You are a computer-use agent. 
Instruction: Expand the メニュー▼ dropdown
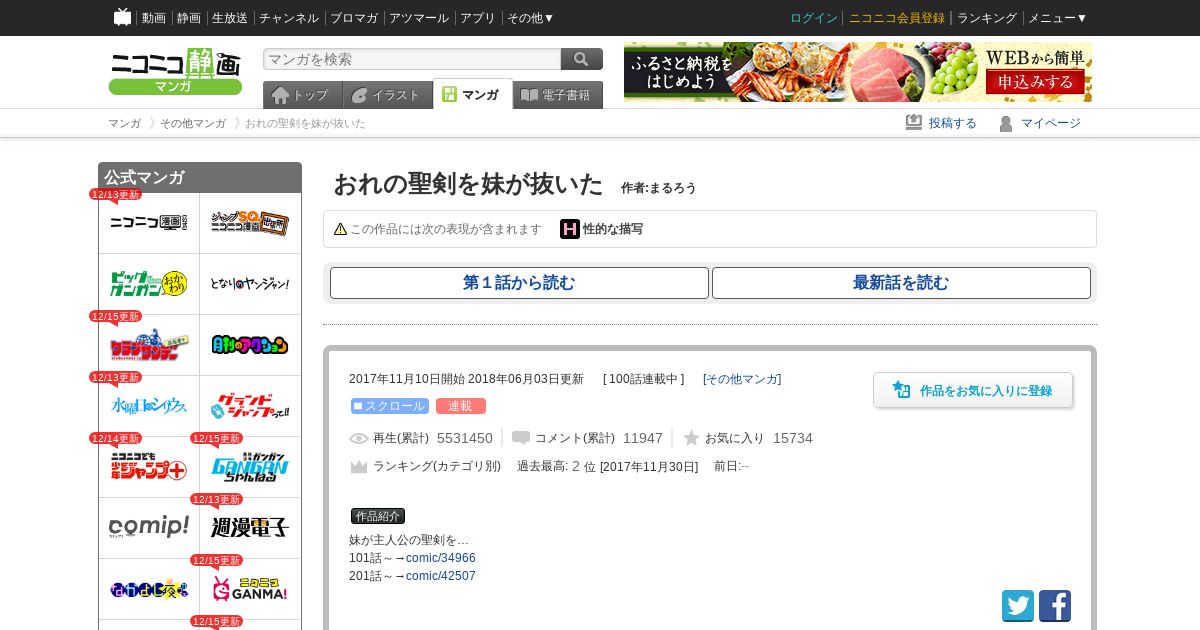[x=1058, y=18]
